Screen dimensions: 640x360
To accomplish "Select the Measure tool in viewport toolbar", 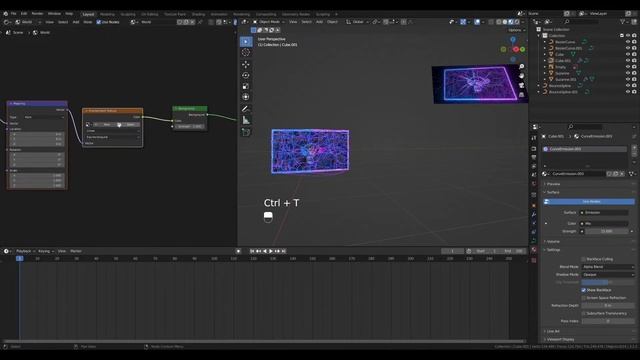I will point(246,120).
